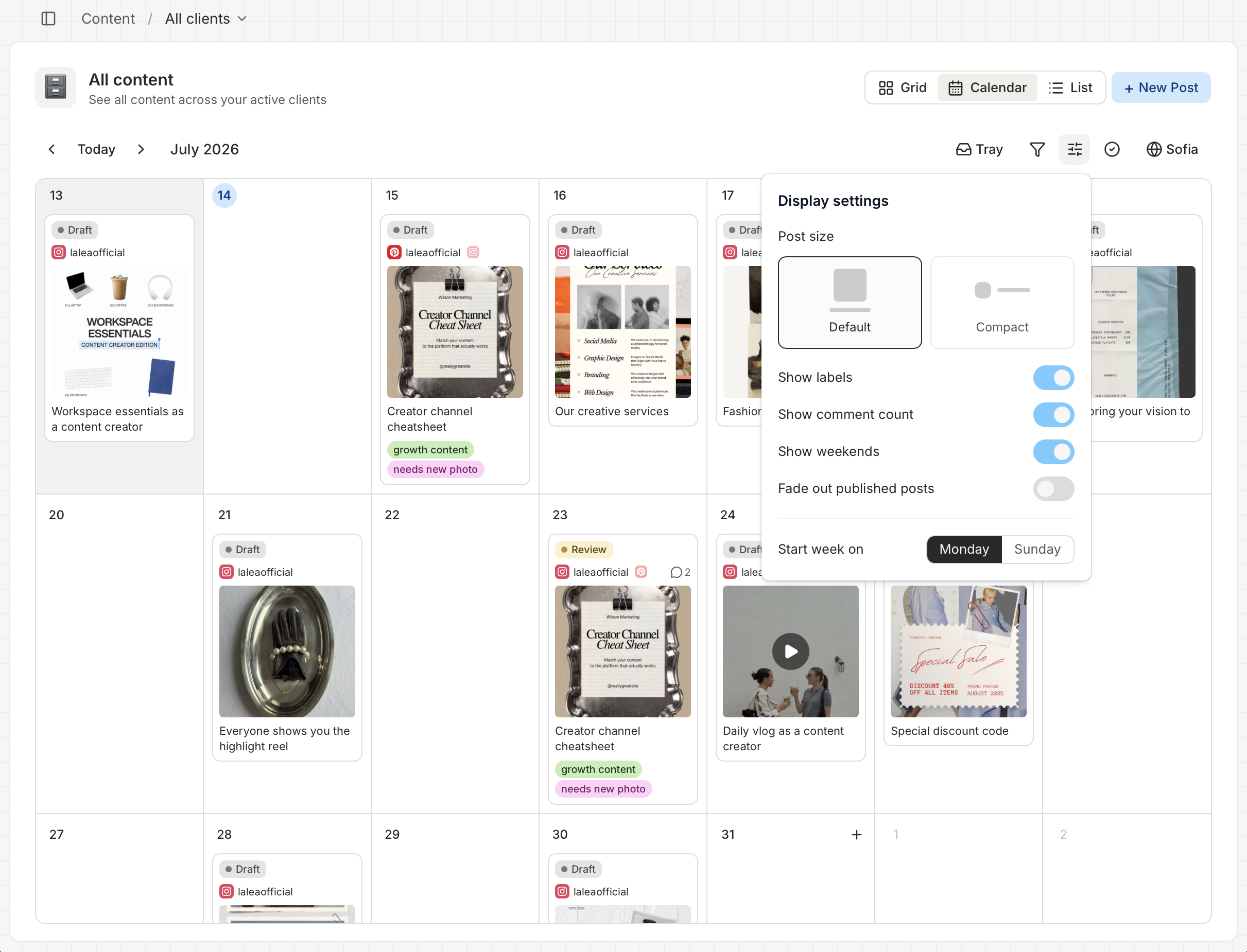The image size is (1247, 952).
Task: Click needs new photo label on day 15
Action: point(435,470)
